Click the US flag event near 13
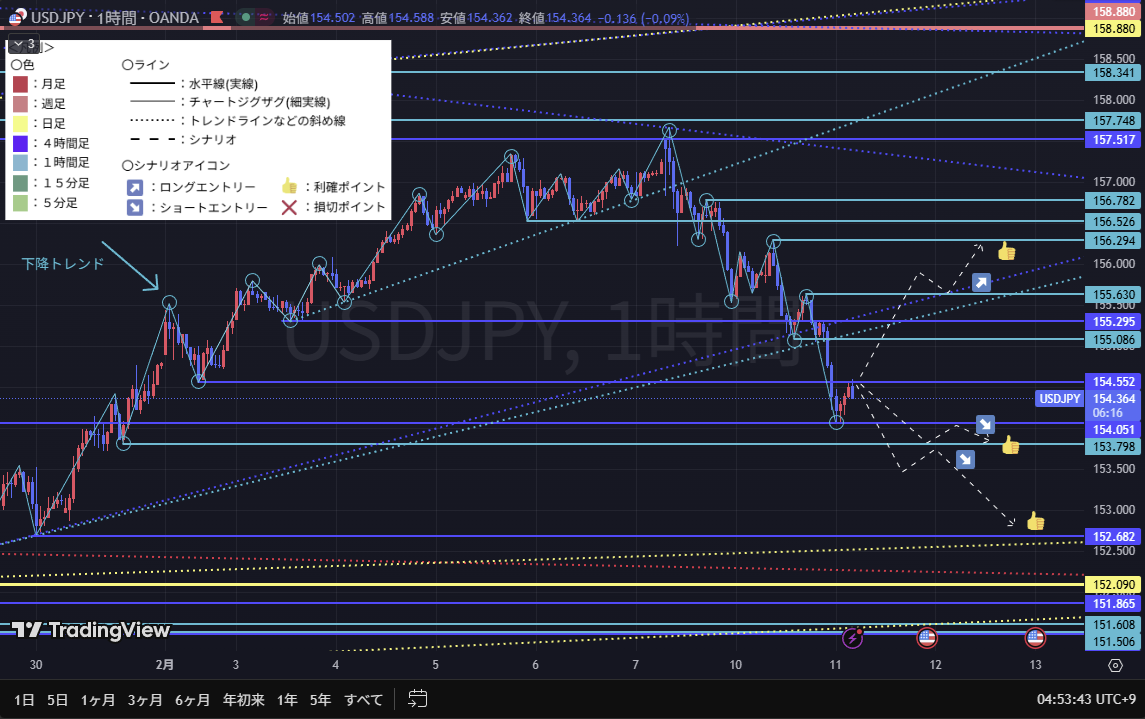The width and height of the screenshot is (1145, 719). 1035,637
